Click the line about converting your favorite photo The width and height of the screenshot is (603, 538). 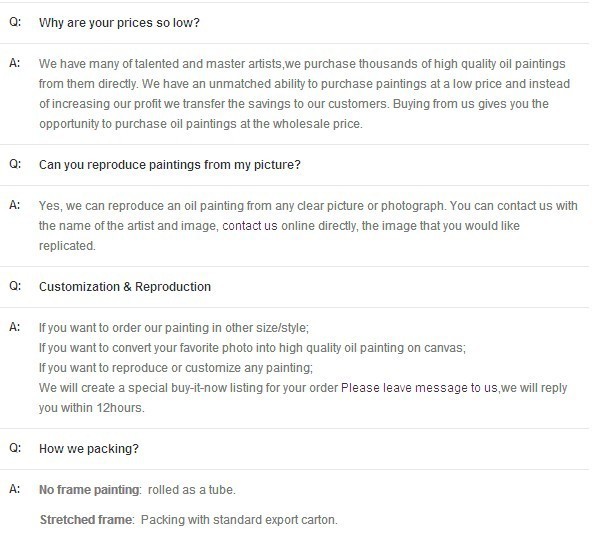(252, 347)
